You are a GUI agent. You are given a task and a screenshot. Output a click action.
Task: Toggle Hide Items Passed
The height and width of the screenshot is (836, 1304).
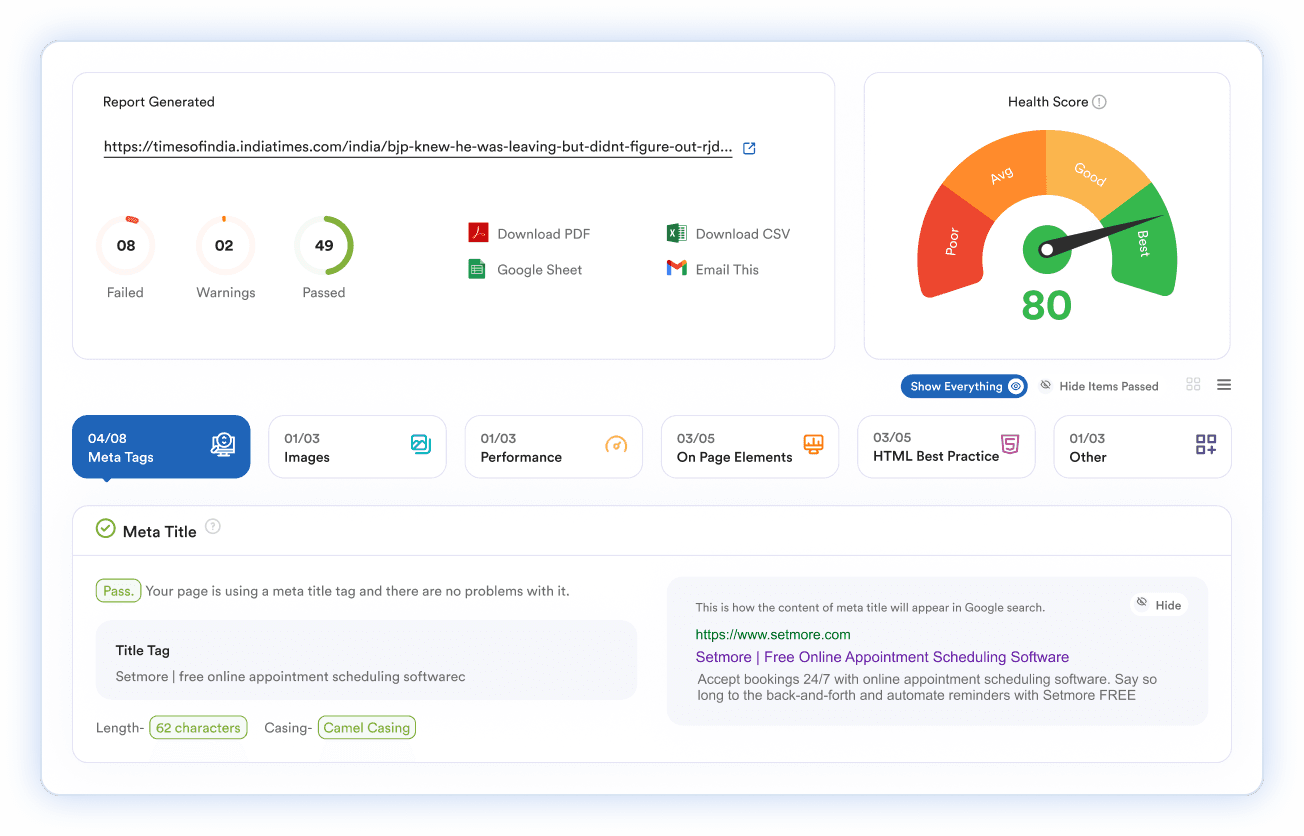(1099, 386)
